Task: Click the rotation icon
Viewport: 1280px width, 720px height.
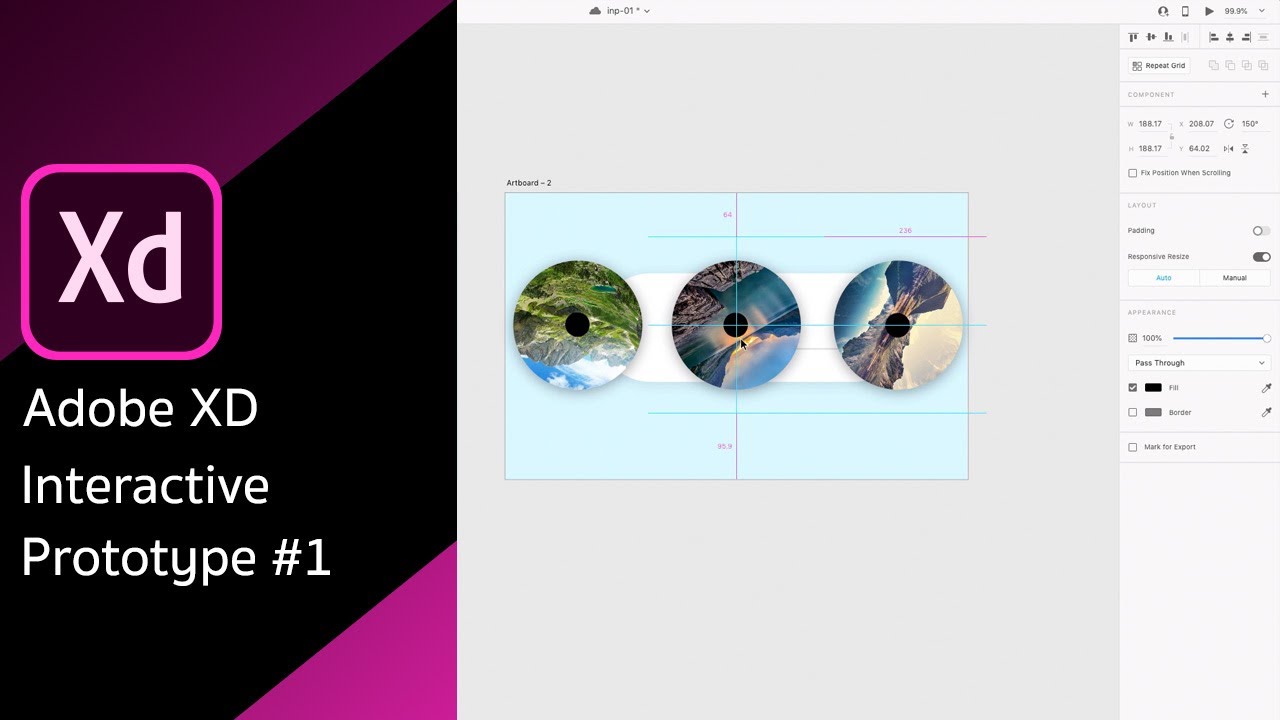Action: click(1229, 124)
